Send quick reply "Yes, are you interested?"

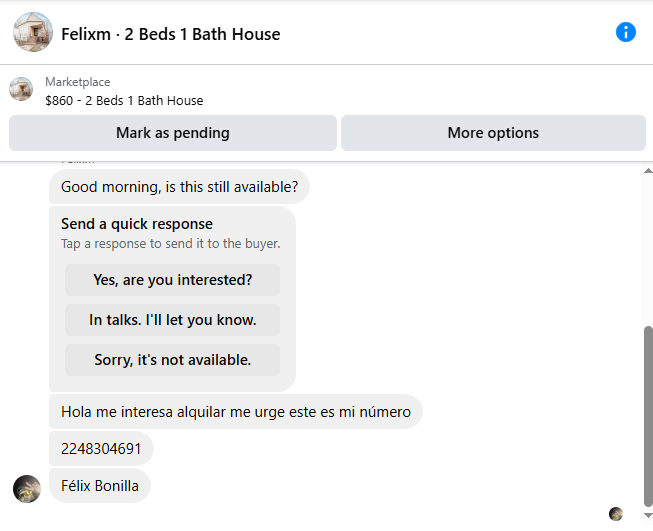coord(172,280)
